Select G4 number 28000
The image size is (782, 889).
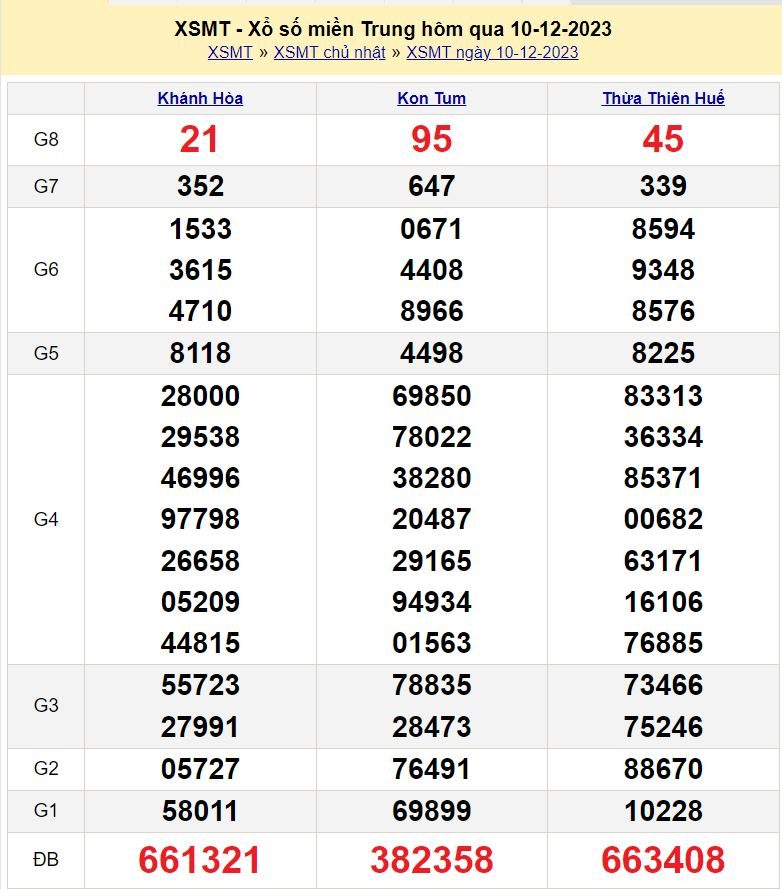[x=200, y=396]
